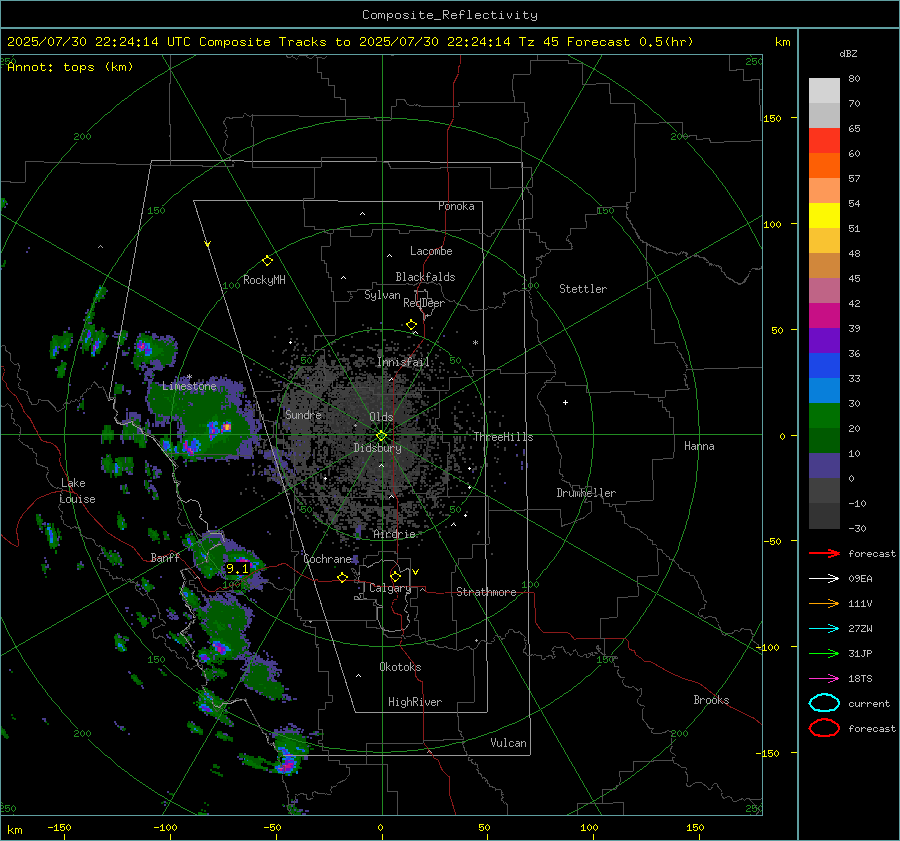Click the Strathmore town label
The height and width of the screenshot is (841, 900).
tap(486, 592)
